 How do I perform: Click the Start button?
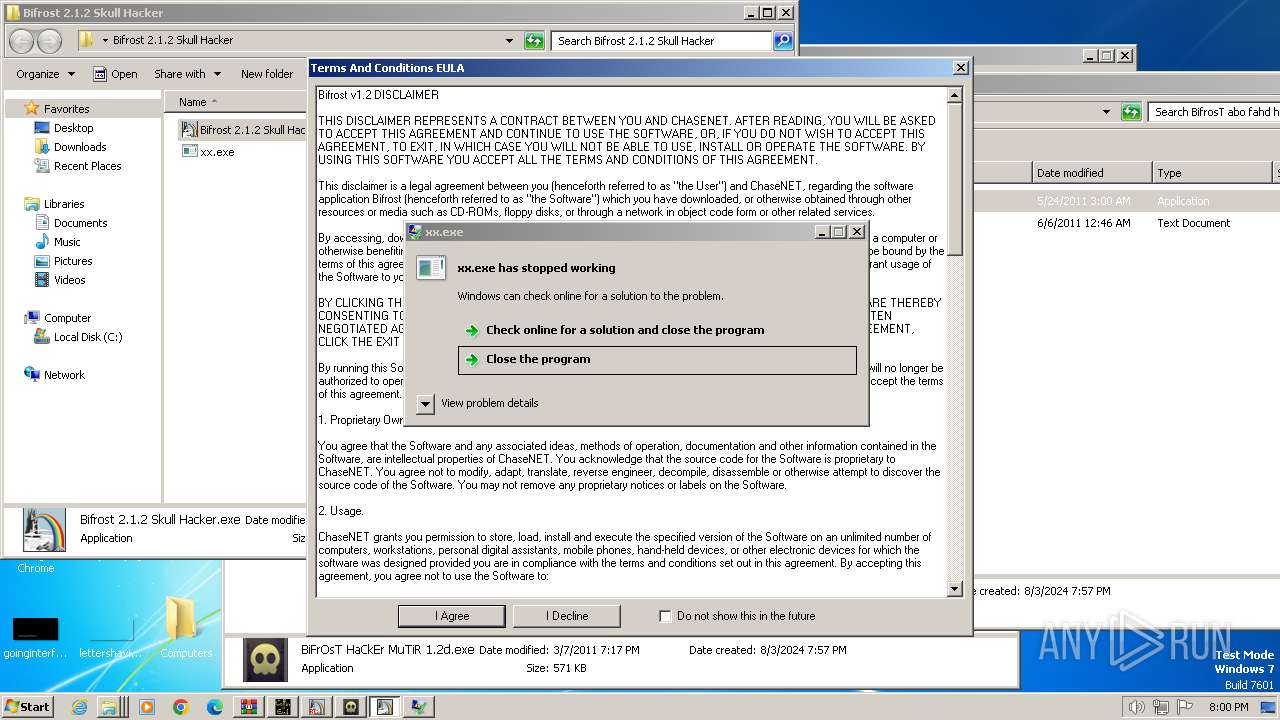point(28,707)
